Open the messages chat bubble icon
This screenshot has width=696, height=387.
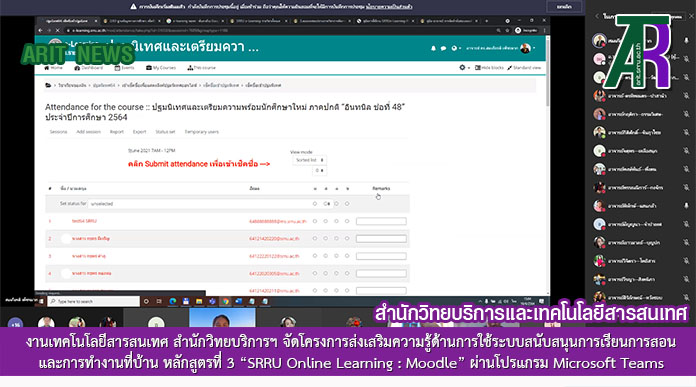[443, 48]
